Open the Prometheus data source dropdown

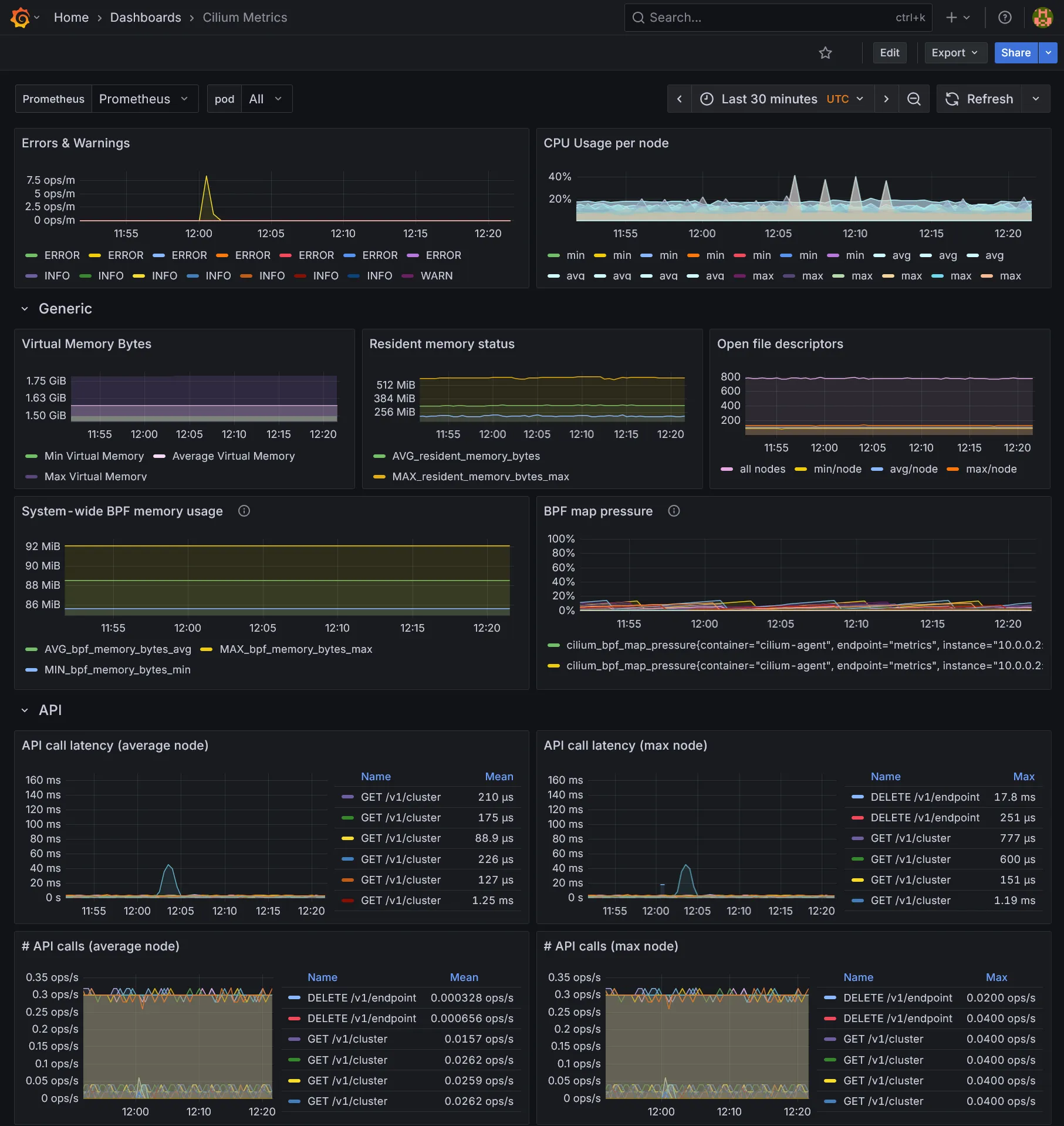[144, 99]
